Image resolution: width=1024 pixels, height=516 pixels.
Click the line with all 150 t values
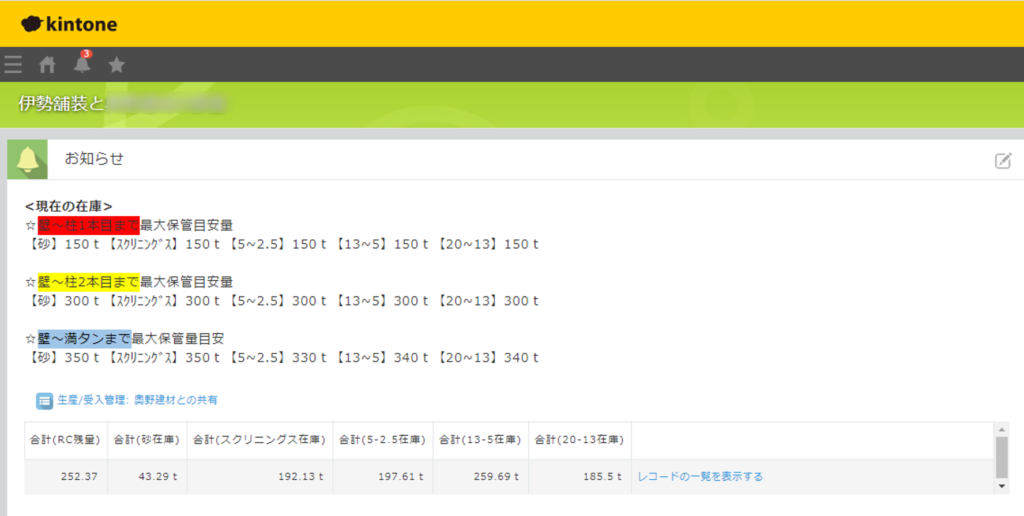[282, 244]
